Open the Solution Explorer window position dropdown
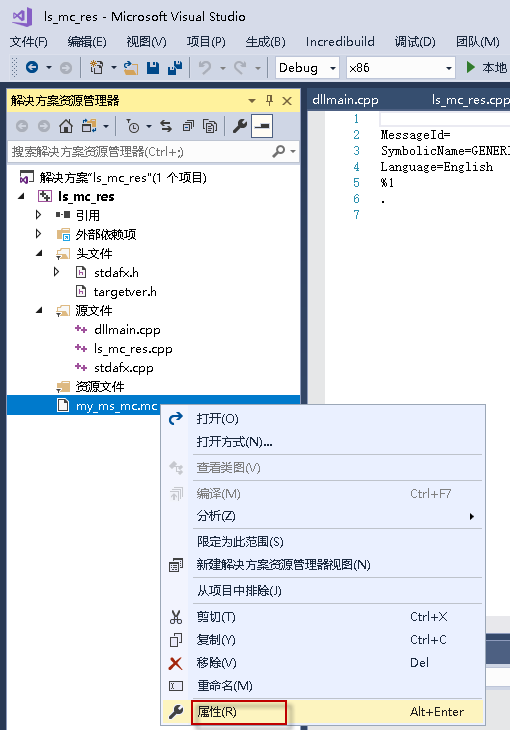Viewport: 510px width, 730px height. tap(252, 101)
